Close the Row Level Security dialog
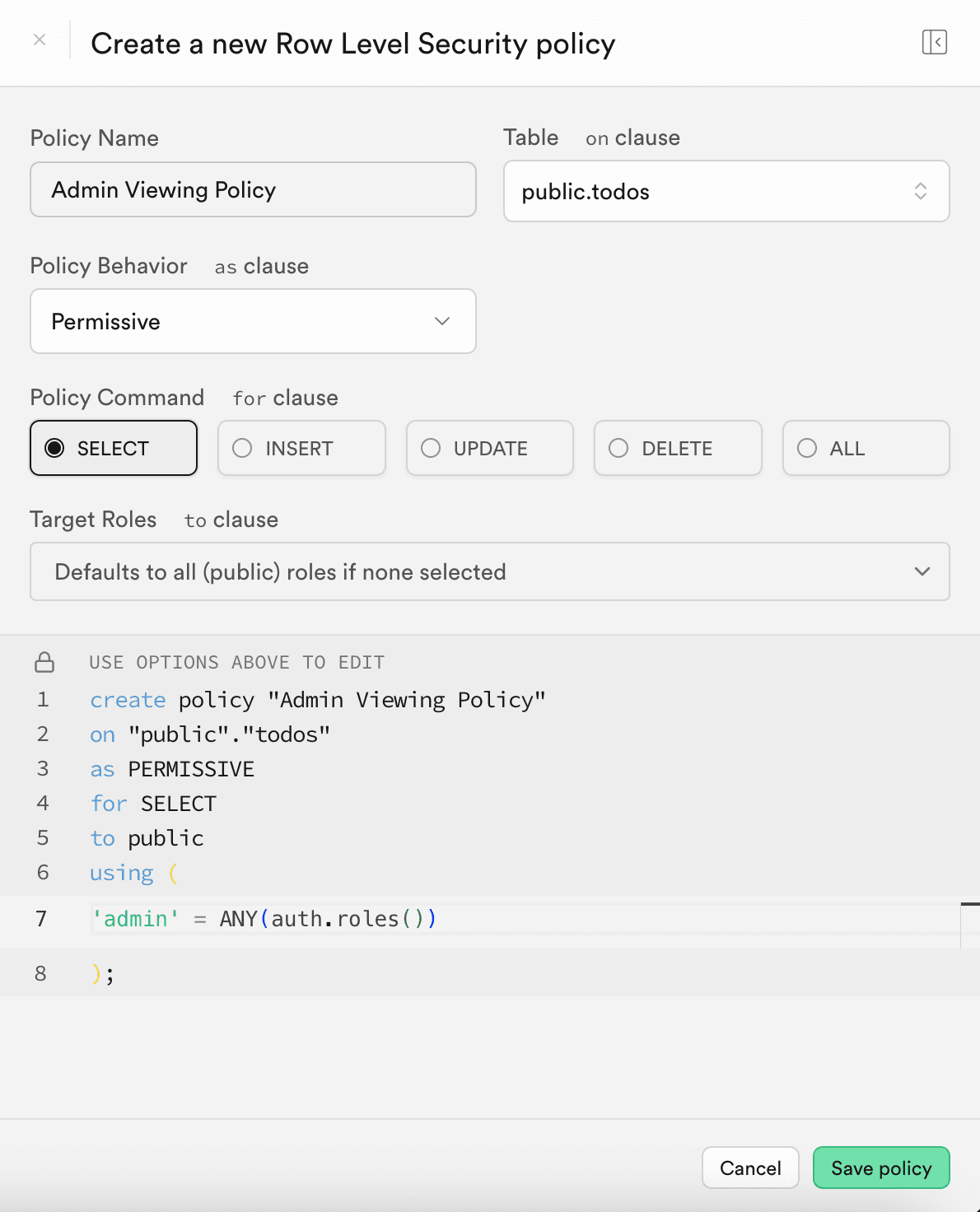Viewport: 980px width, 1212px height. click(x=40, y=40)
